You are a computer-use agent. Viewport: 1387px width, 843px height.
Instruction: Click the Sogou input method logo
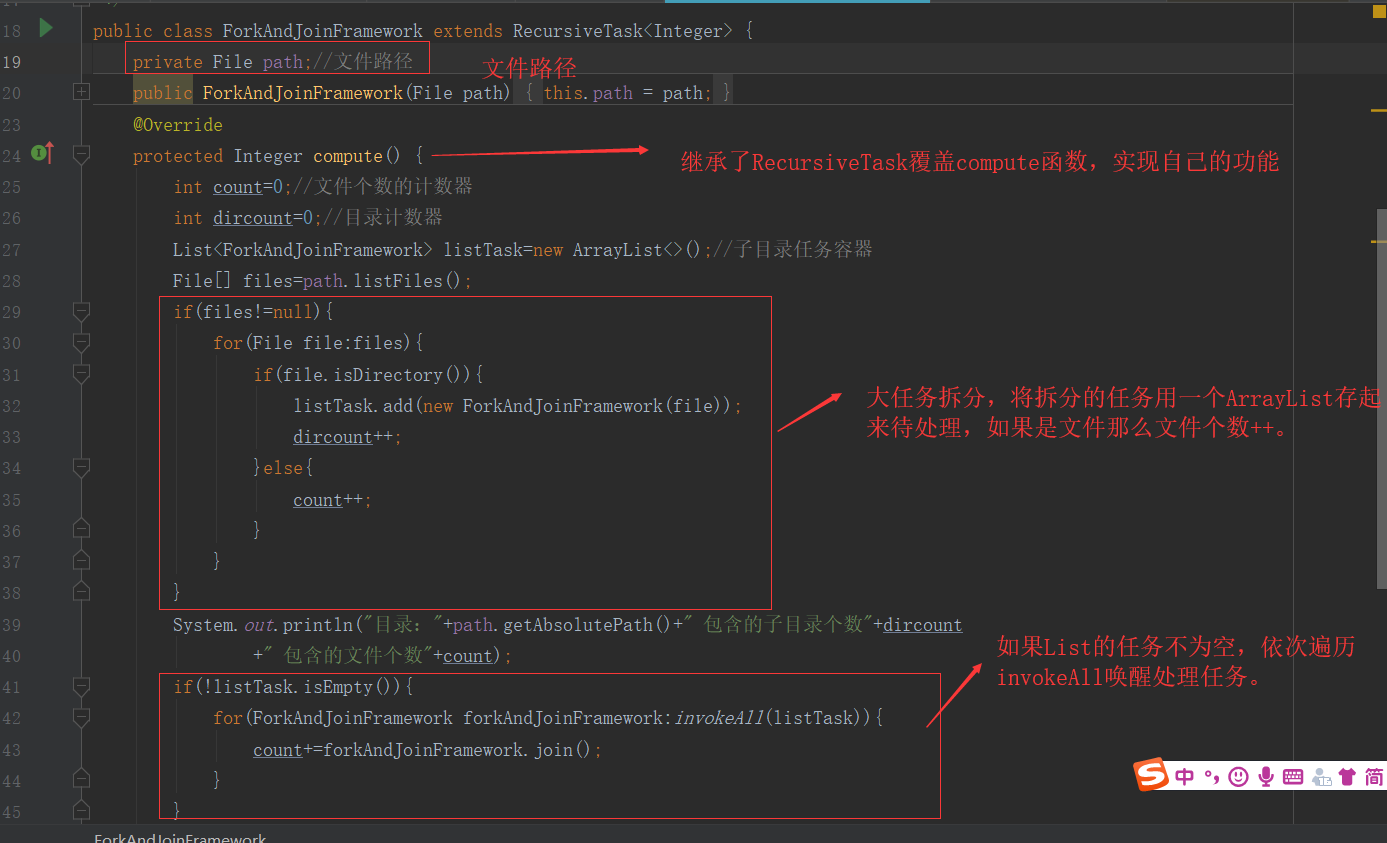(1149, 775)
